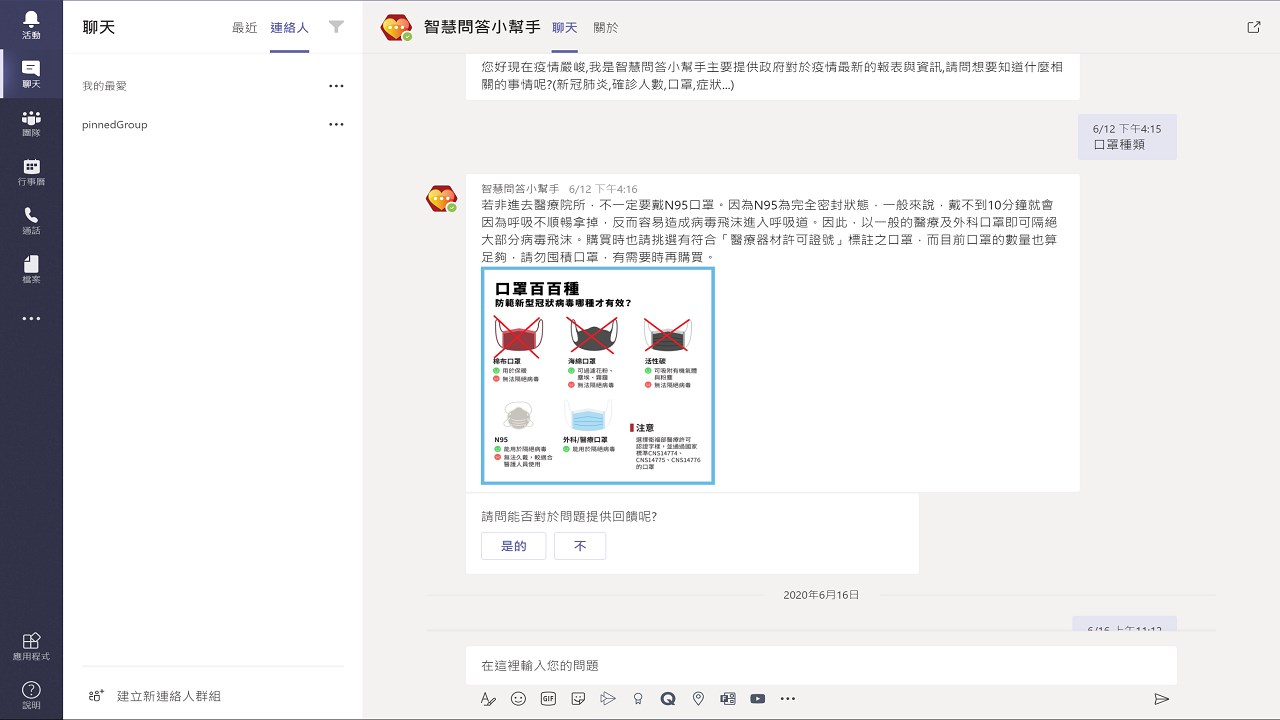This screenshot has height=720, width=1280.
Task: Open the Help icon at bottom left
Action: [31, 695]
